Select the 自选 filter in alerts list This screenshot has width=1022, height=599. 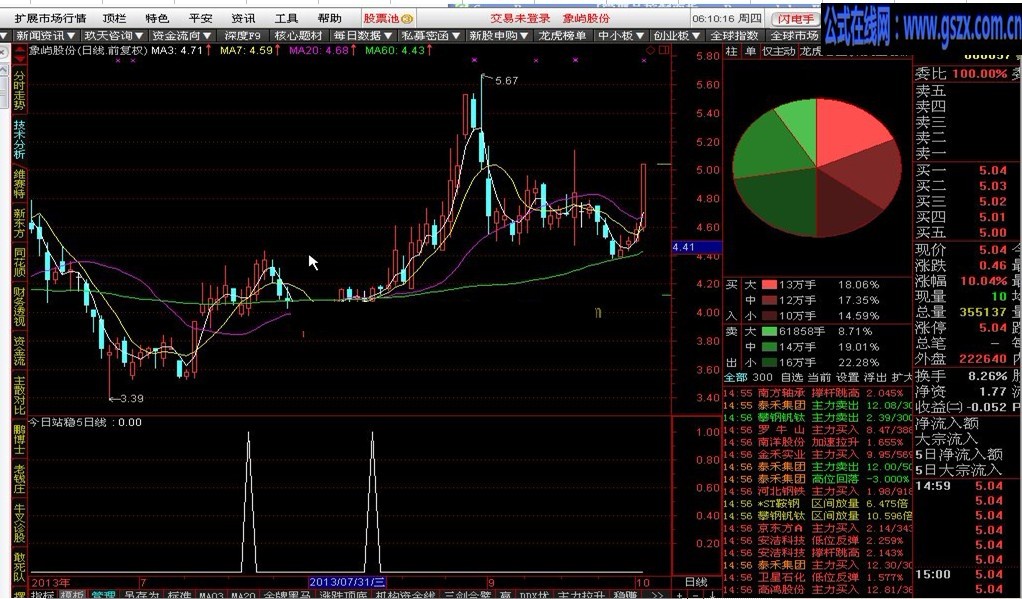792,377
